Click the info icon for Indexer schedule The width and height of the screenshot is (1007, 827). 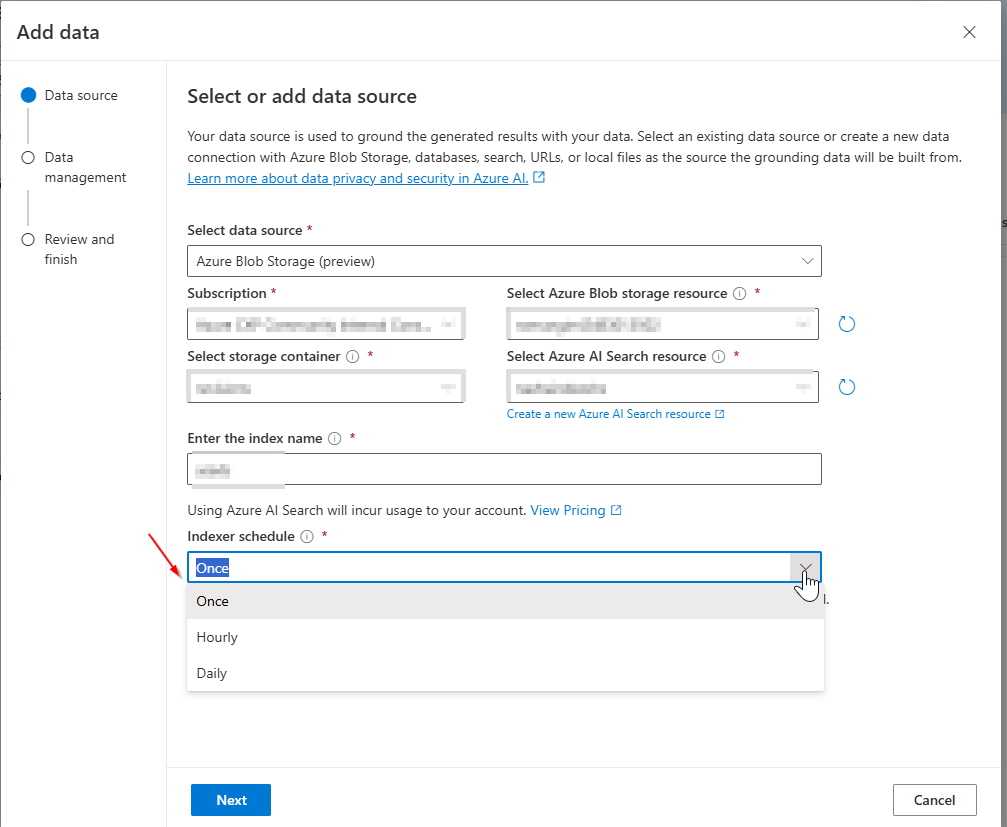(x=305, y=538)
